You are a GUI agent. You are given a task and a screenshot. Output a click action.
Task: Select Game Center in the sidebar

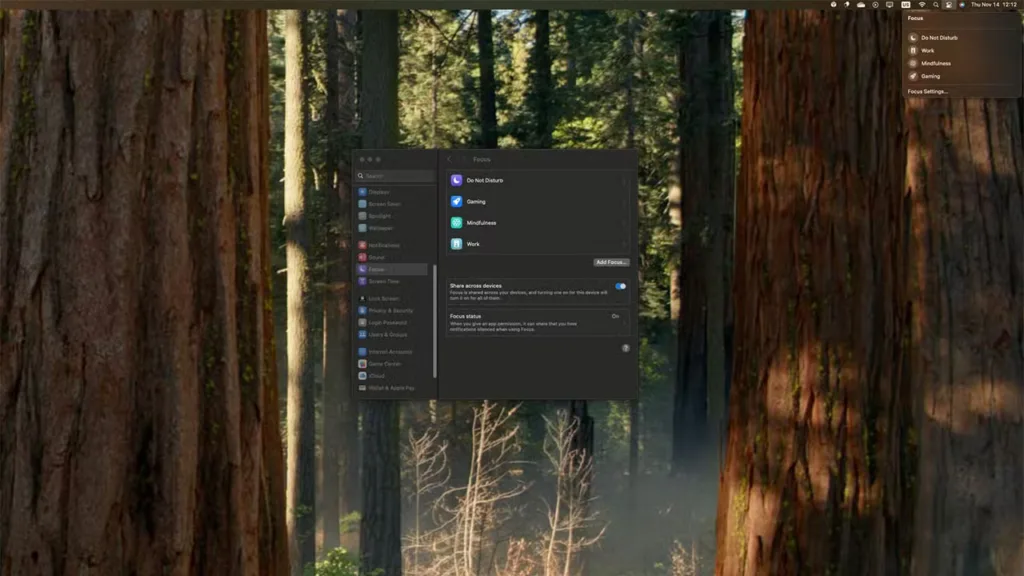(x=392, y=364)
